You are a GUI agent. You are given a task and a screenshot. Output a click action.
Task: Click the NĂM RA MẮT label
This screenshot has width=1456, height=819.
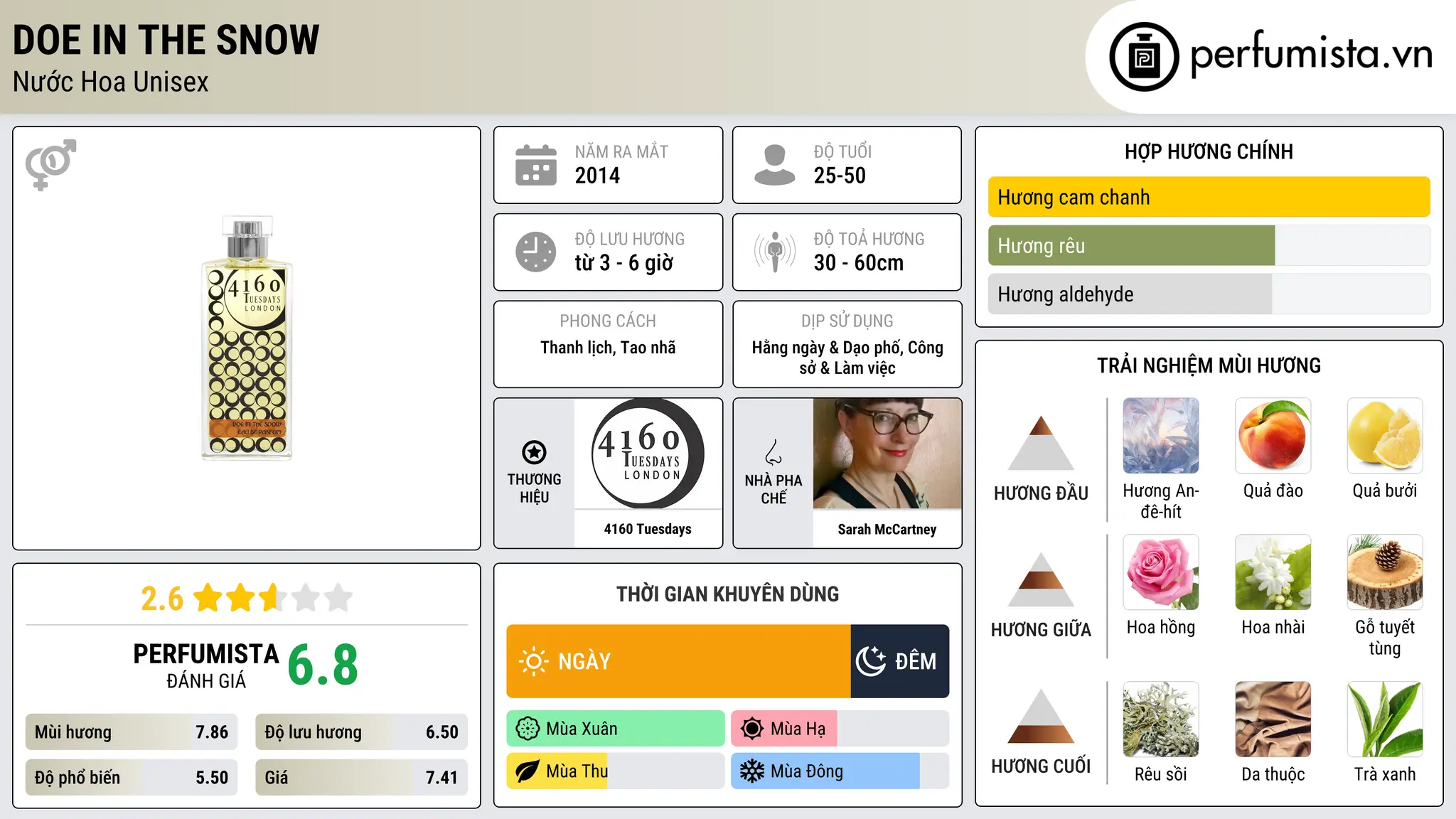[x=621, y=151]
